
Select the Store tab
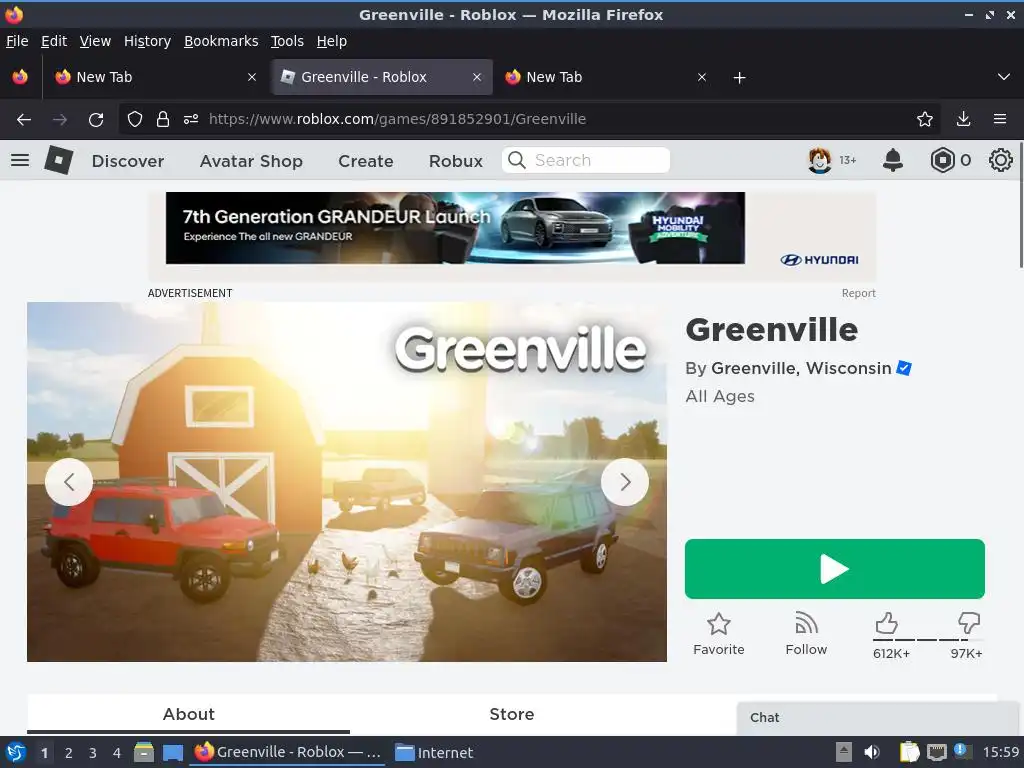point(512,714)
